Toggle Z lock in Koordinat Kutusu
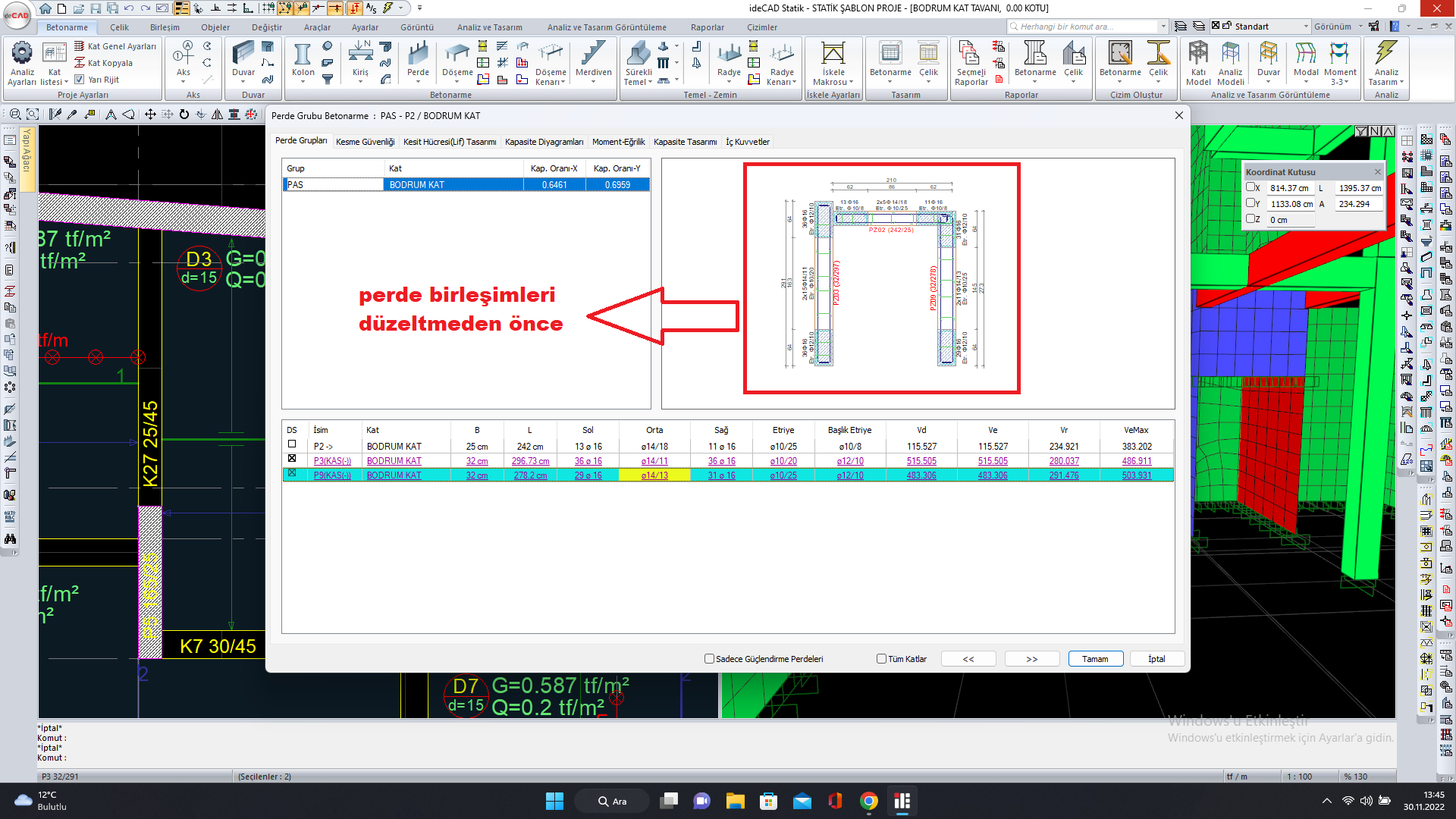Viewport: 1456px width, 819px height. pos(1250,218)
